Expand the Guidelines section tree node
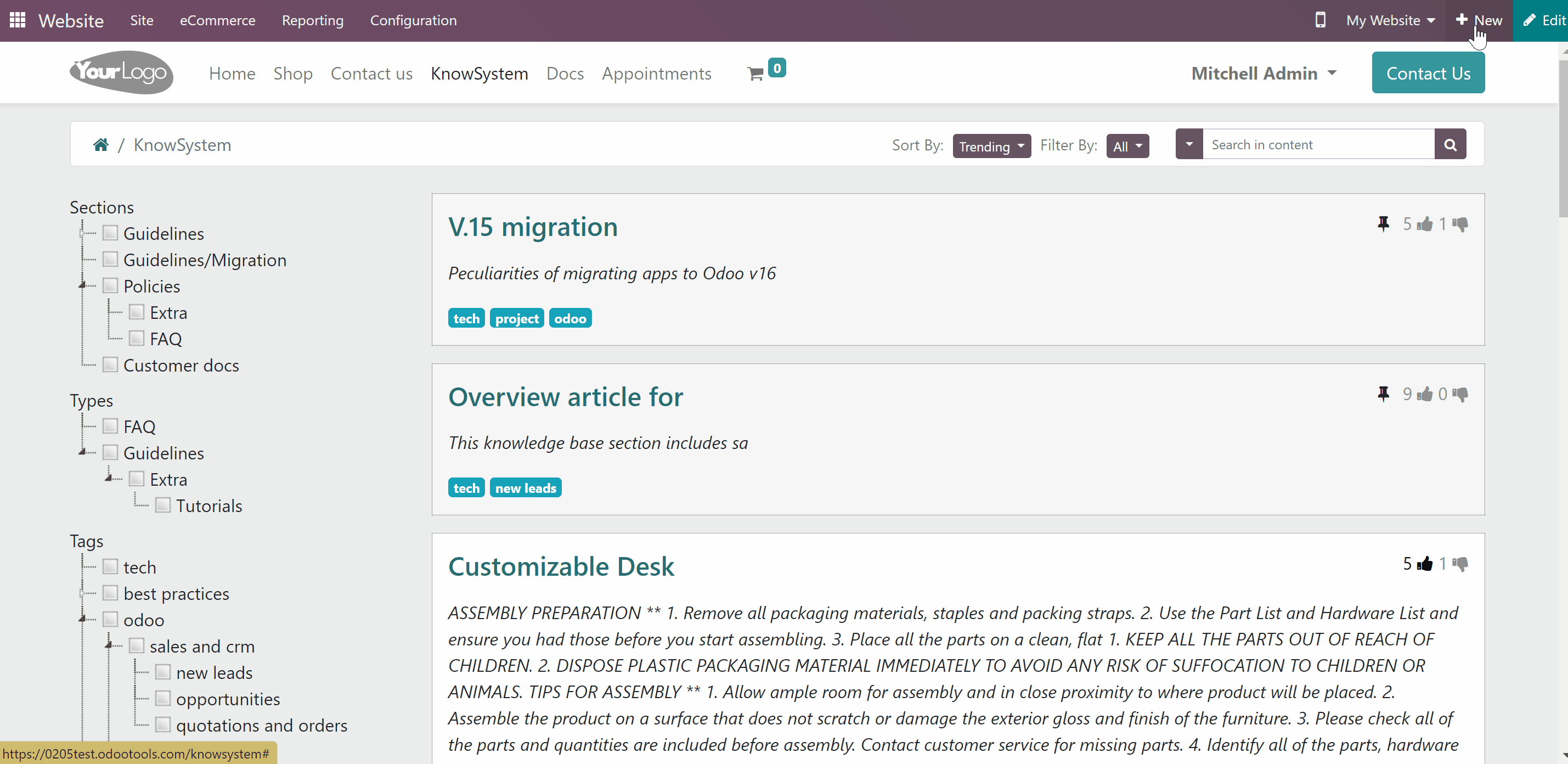This screenshot has height=764, width=1568. [82, 233]
